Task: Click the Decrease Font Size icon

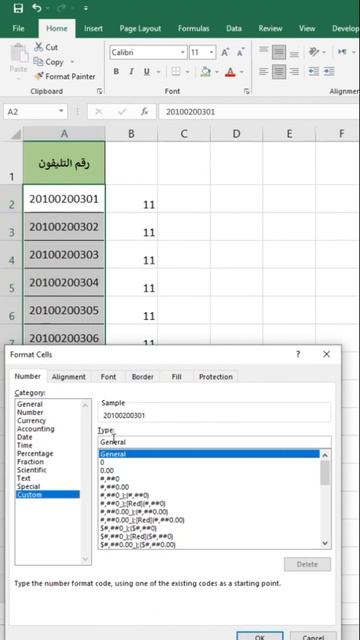Action: 240,52
